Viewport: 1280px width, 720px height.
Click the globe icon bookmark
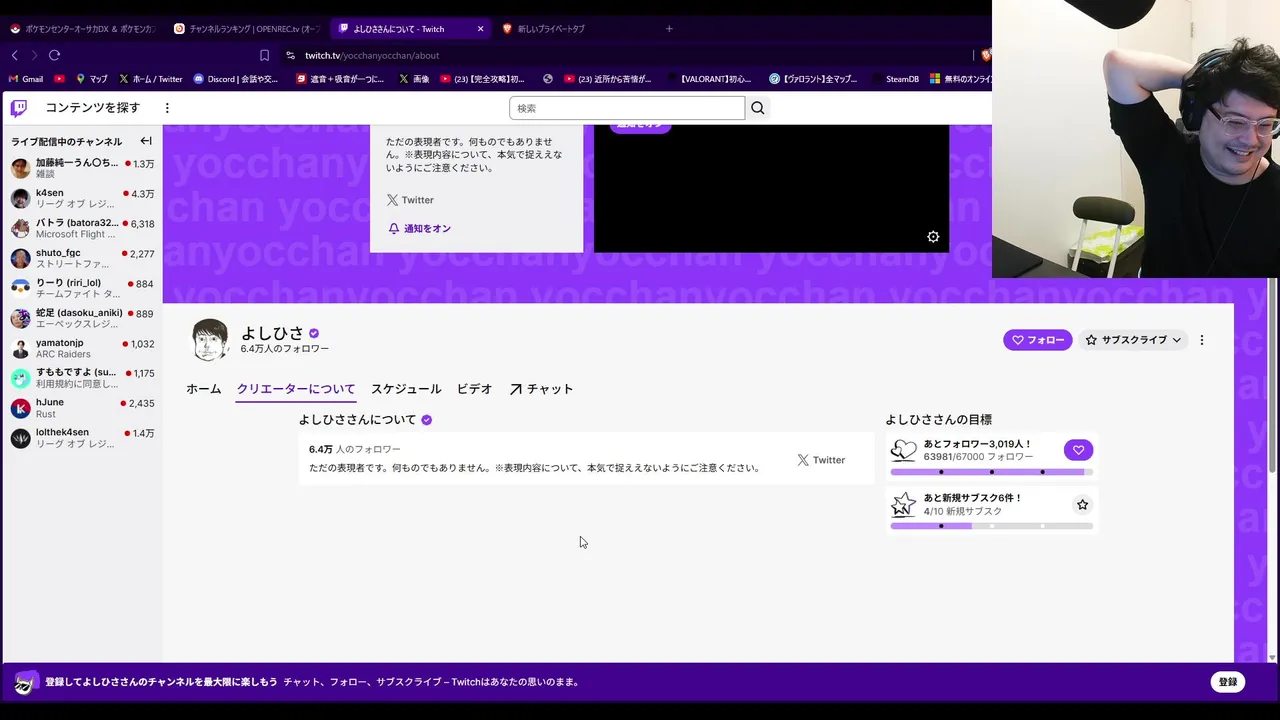coord(548,79)
